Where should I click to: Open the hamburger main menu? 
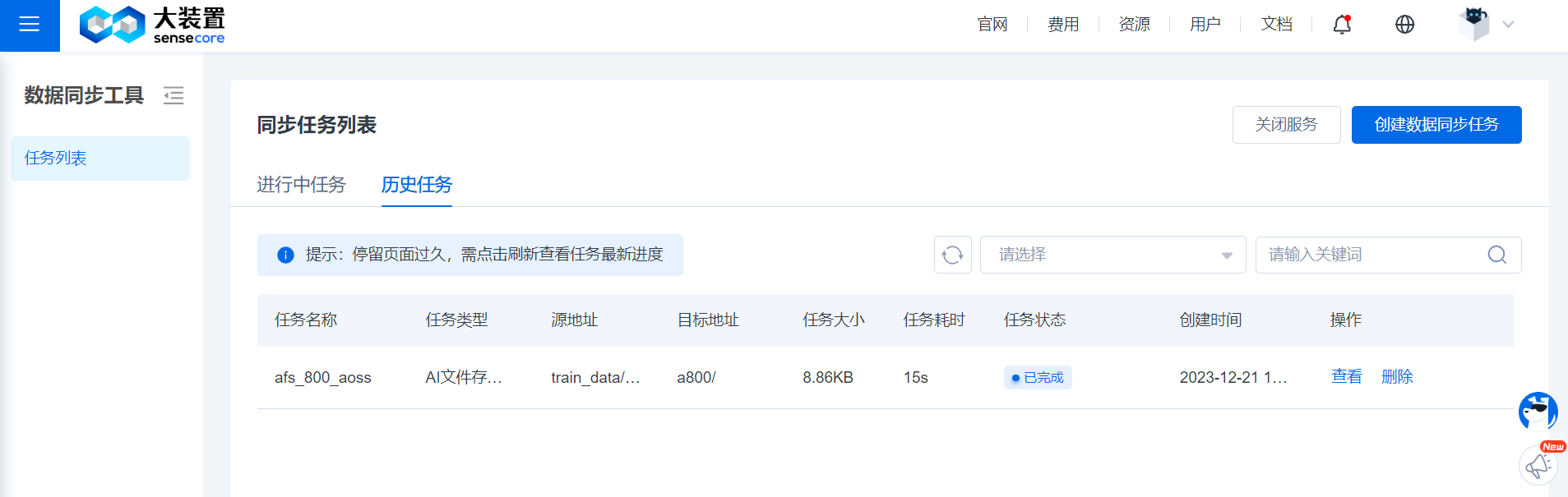[30, 25]
